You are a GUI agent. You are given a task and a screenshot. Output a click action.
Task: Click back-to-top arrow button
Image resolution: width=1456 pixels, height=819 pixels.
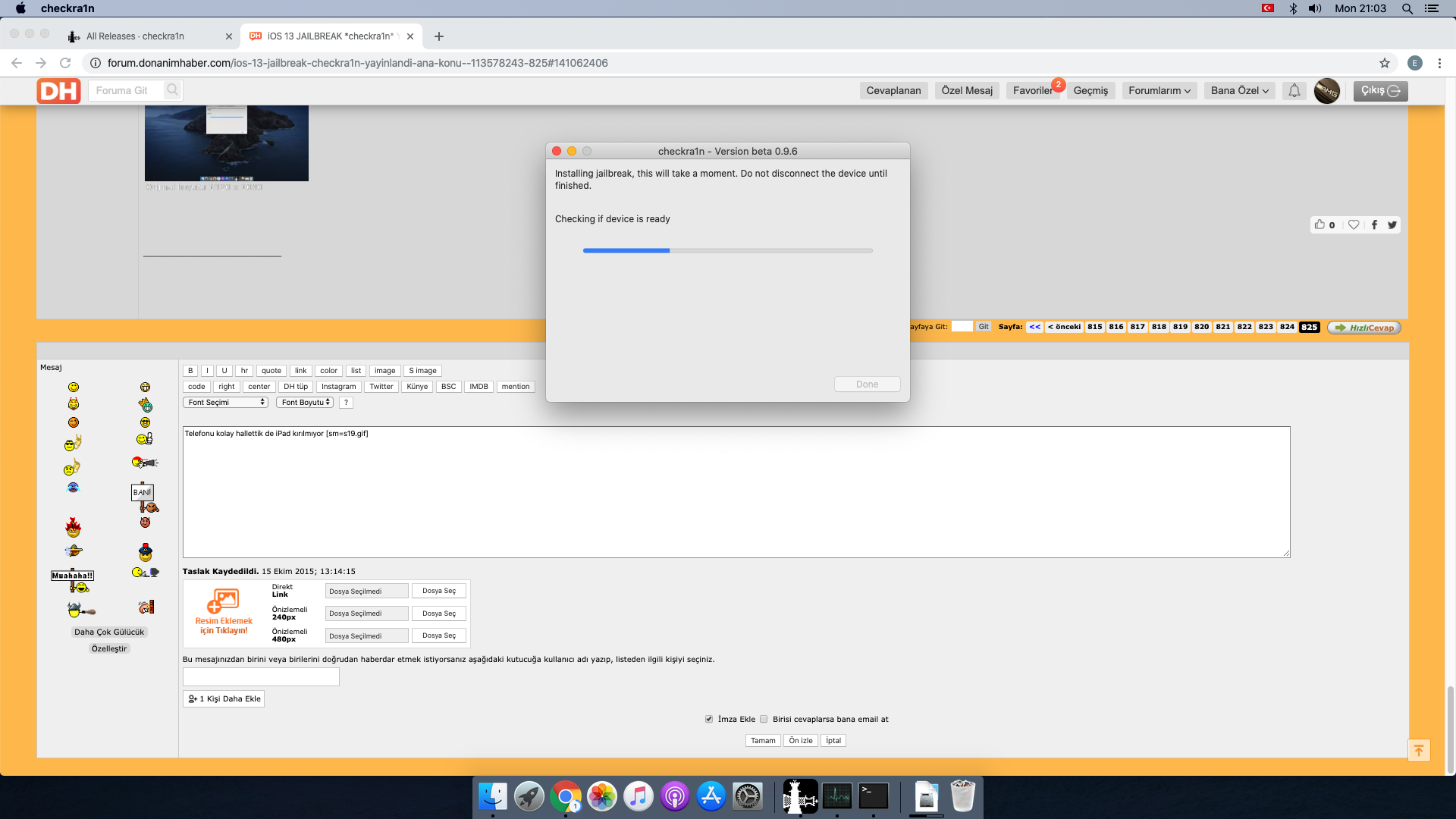coord(1419,750)
